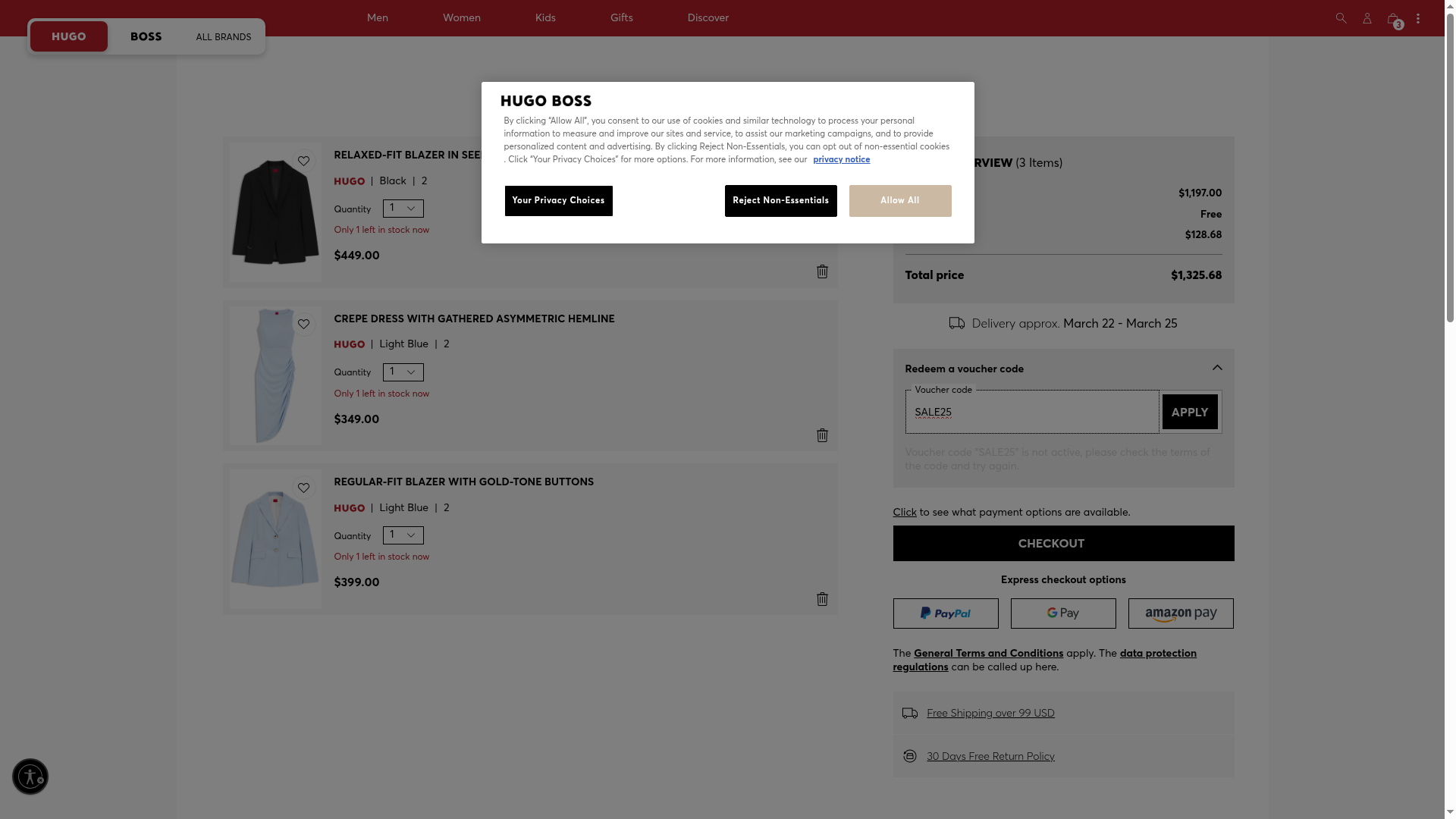Click the voucher code input field
The image size is (1456, 819).
pyautogui.click(x=1031, y=413)
